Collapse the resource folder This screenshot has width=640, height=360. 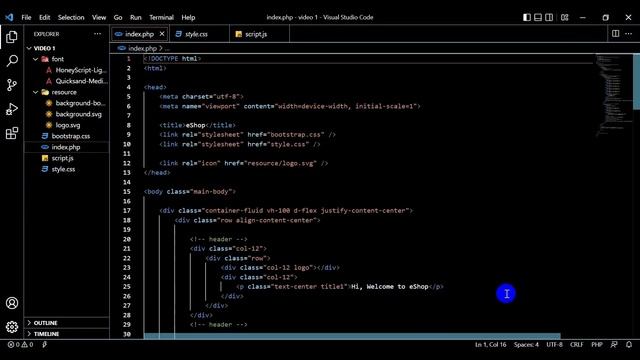pyautogui.click(x=36, y=92)
